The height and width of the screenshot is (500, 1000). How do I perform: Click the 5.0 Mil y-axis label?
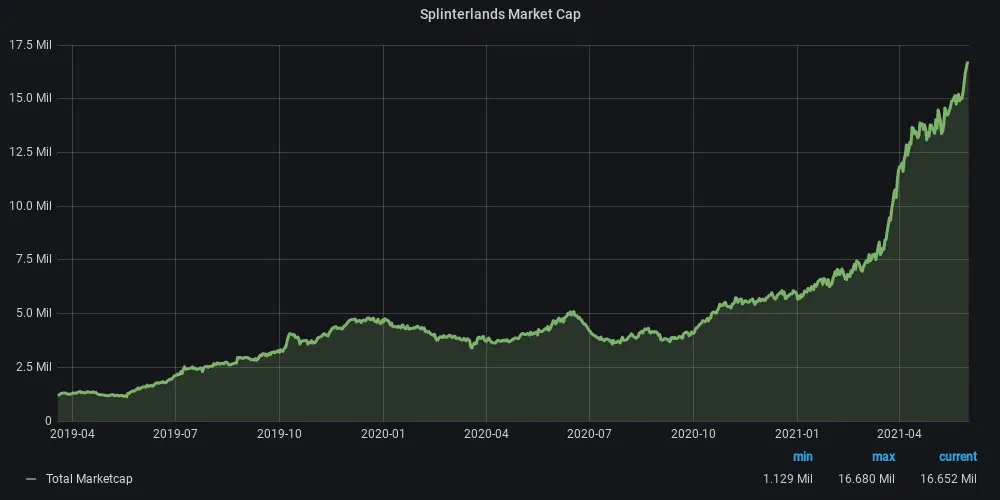(33, 313)
